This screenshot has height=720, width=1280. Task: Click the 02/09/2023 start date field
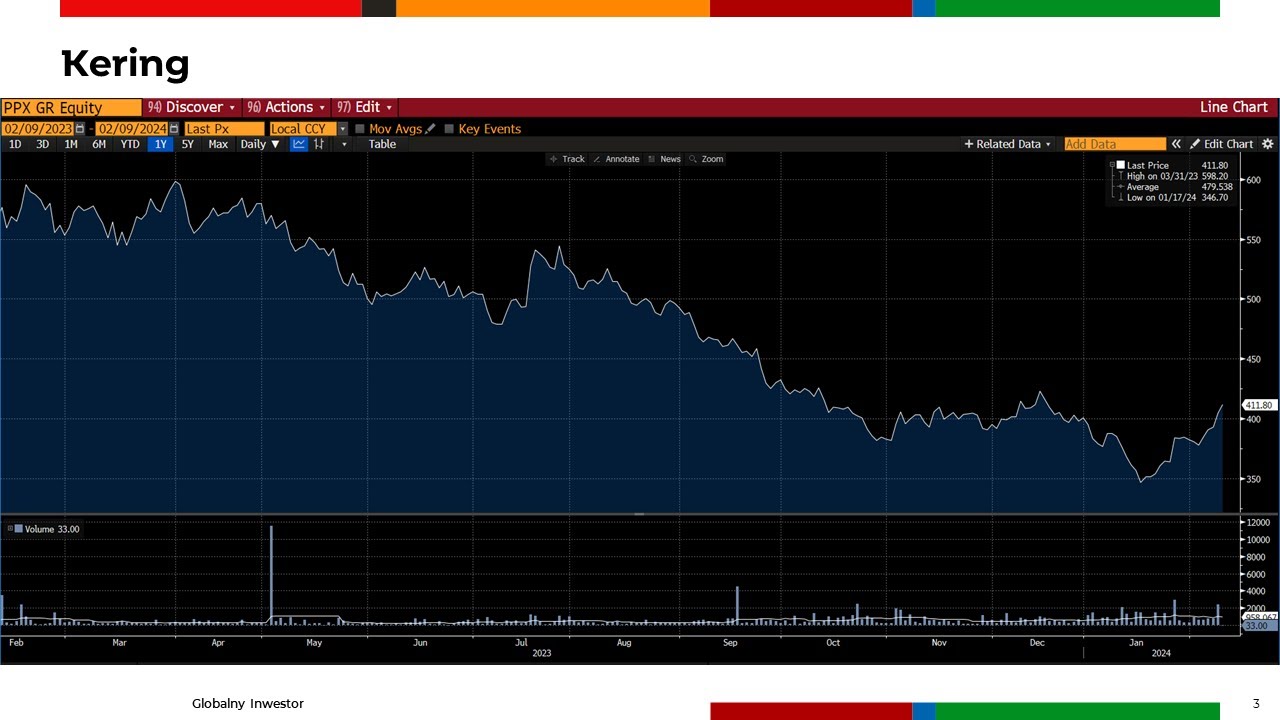[38, 129]
